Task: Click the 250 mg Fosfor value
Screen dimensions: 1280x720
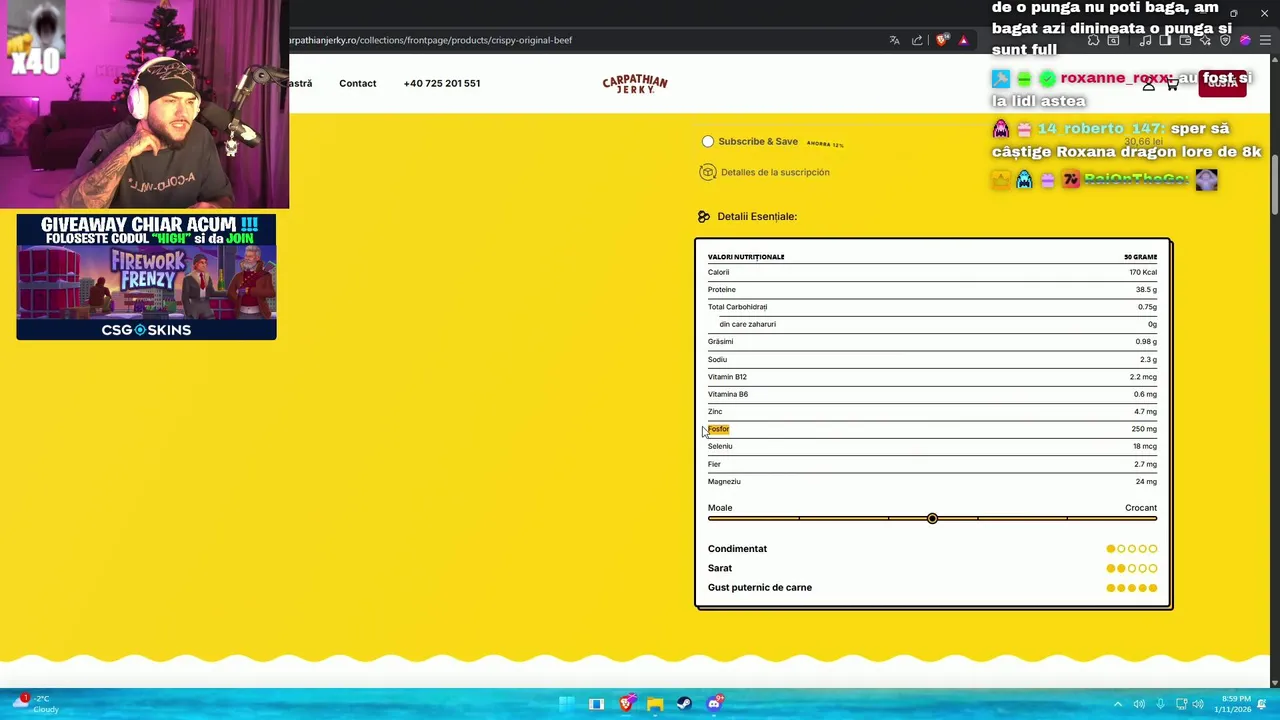Action: click(x=1144, y=429)
